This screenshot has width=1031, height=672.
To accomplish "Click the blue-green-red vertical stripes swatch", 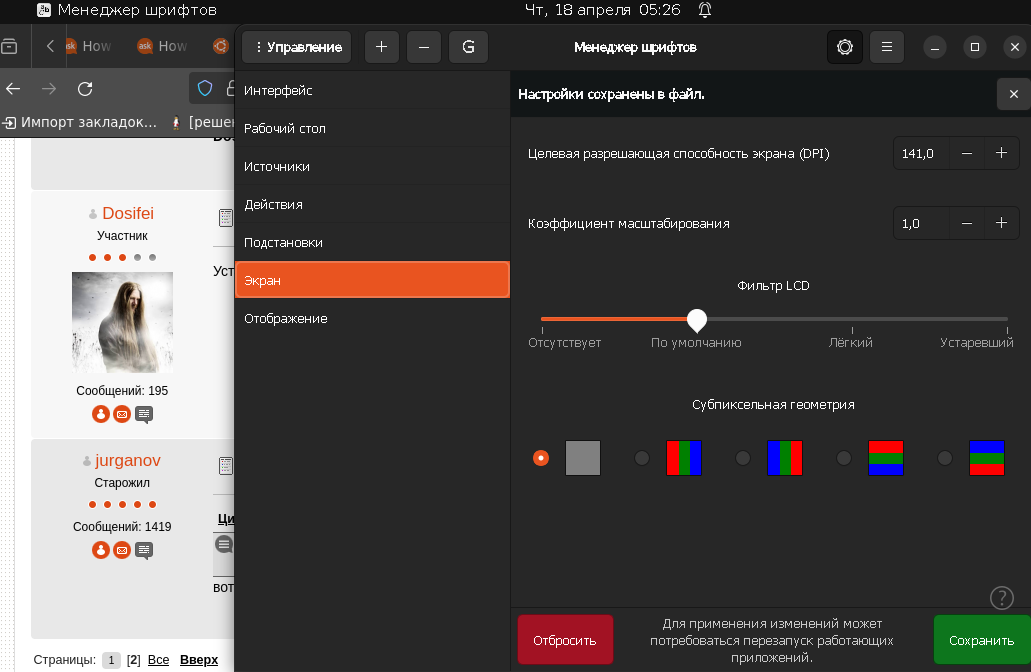I will [785, 458].
